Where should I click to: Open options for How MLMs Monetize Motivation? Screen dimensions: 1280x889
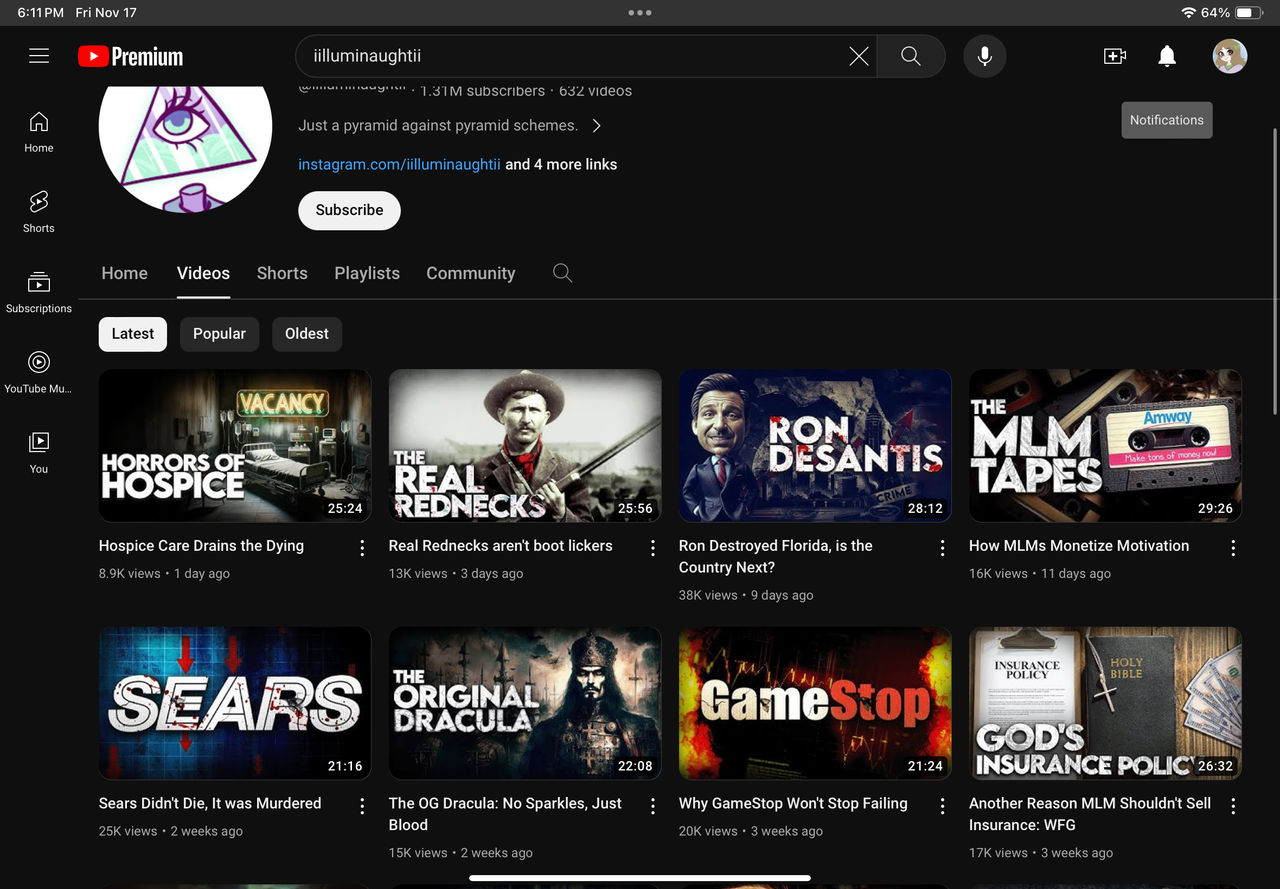click(1233, 548)
